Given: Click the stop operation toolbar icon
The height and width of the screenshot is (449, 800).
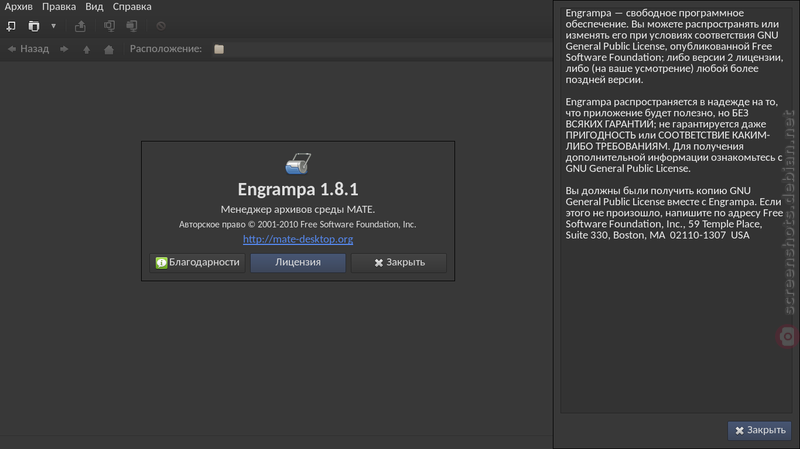Looking at the screenshot, I should pyautogui.click(x=161, y=26).
